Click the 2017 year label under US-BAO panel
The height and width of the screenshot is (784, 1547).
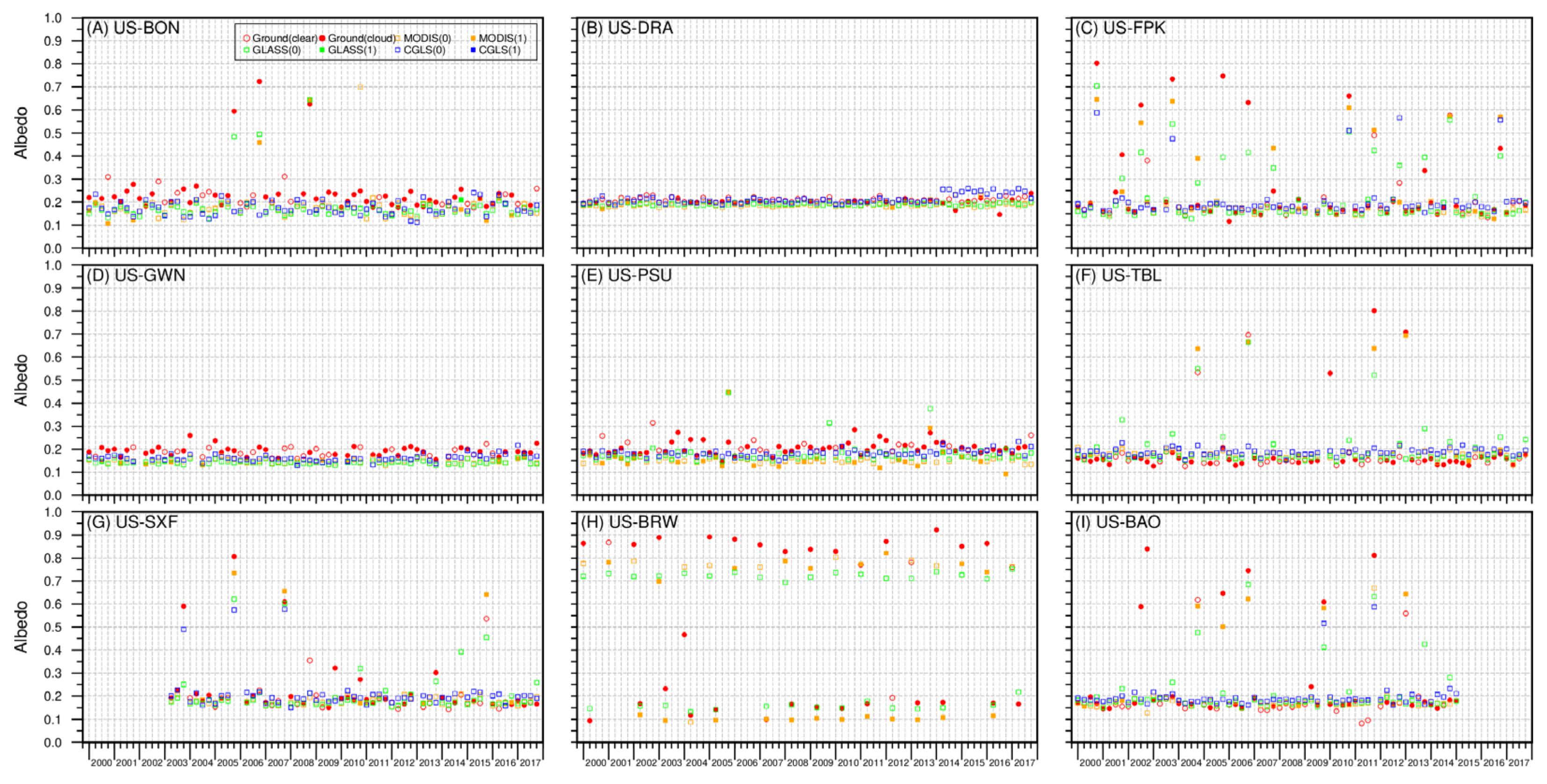1519,763
